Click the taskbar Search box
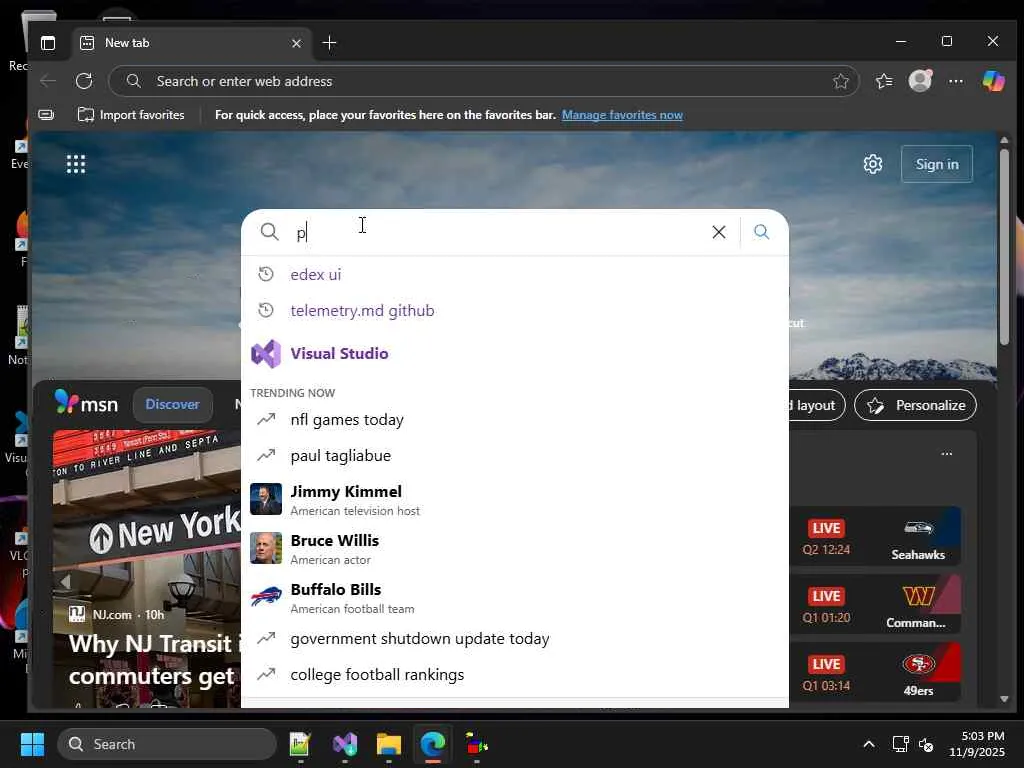Viewport: 1024px width, 768px height. (167, 744)
